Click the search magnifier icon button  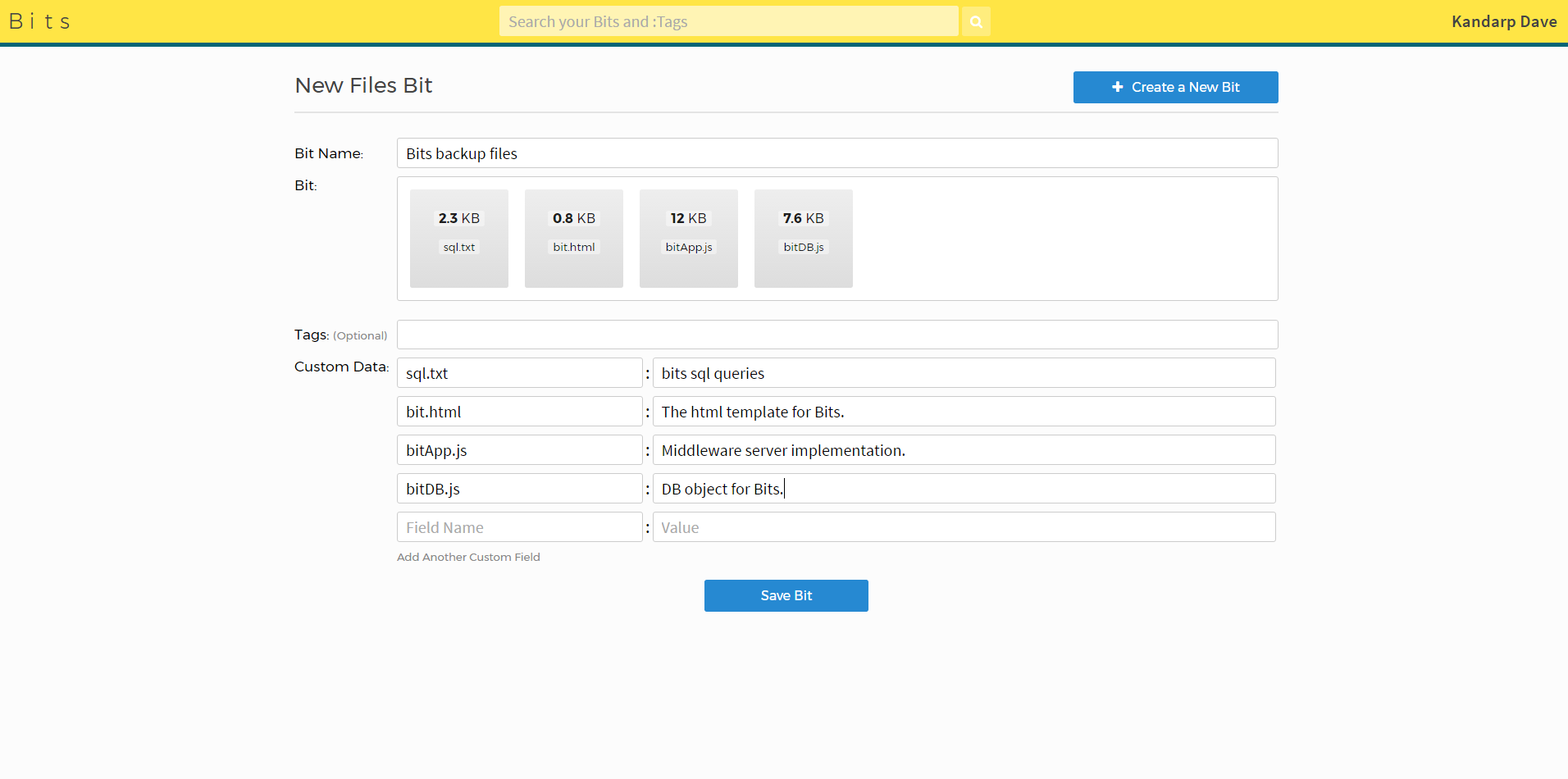click(976, 21)
